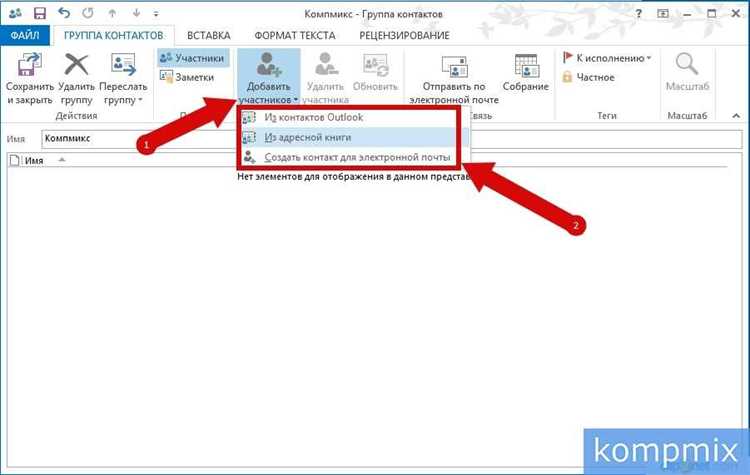Click the document icon column header
The image size is (750, 475).
[x=15, y=160]
